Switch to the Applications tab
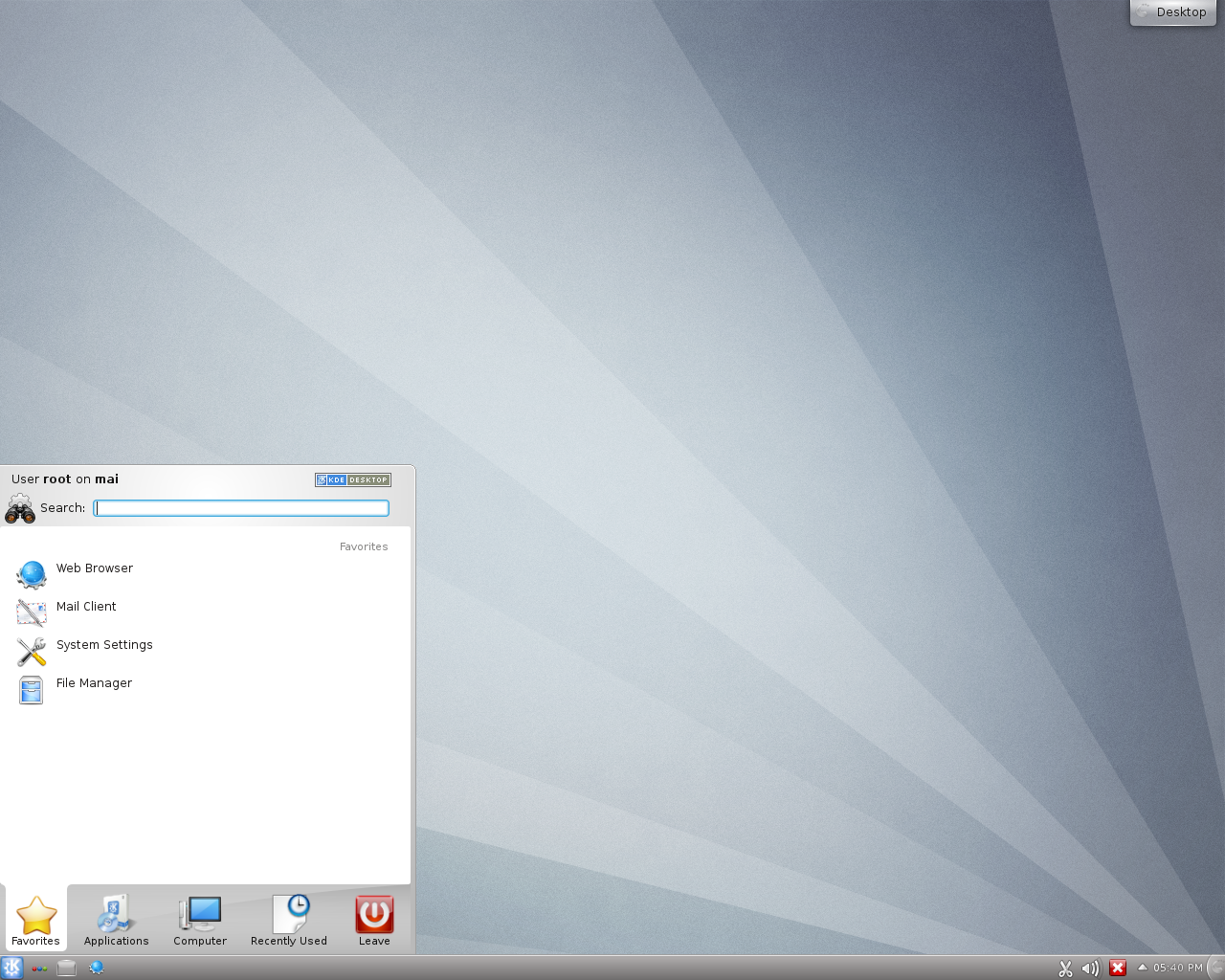The width and height of the screenshot is (1225, 980). click(x=116, y=921)
